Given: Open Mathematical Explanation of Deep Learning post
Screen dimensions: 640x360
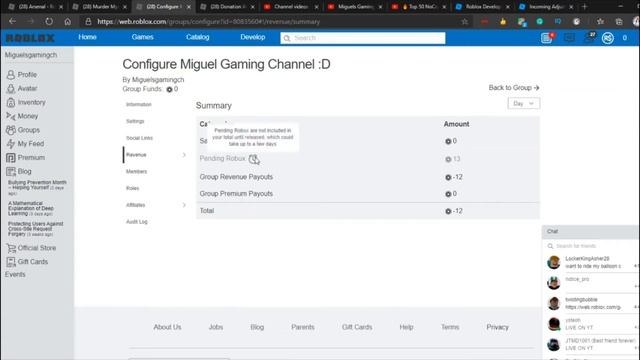Looking at the screenshot, I should pyautogui.click(x=31, y=209).
